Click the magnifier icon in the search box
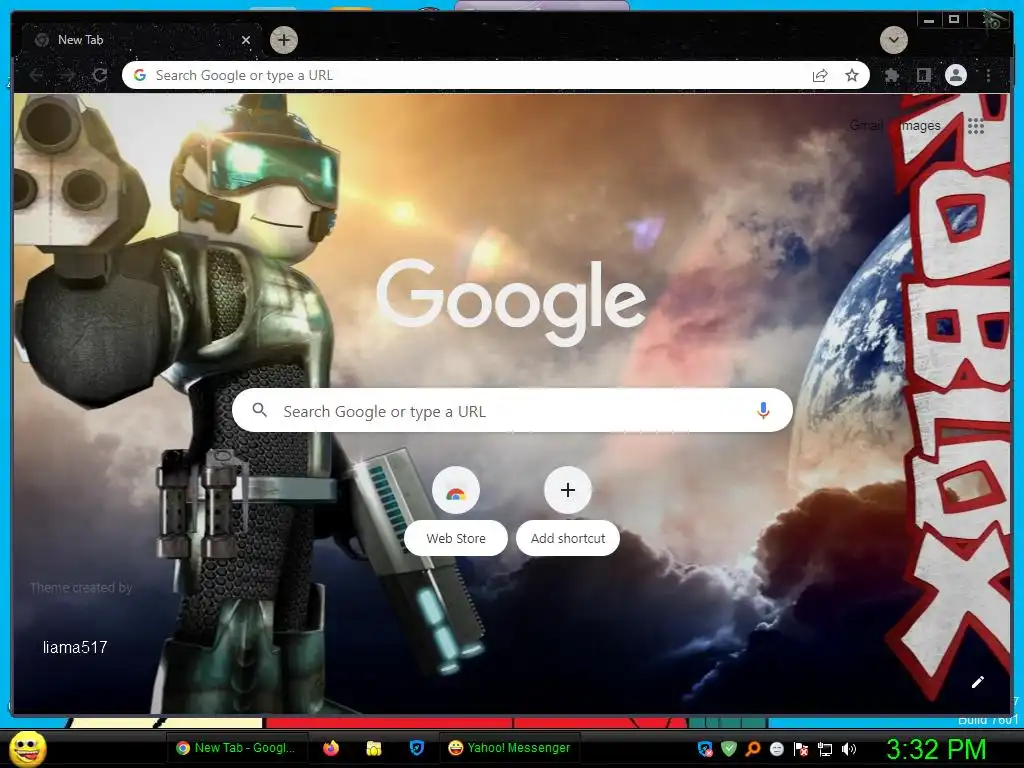This screenshot has width=1024, height=768. [x=259, y=410]
